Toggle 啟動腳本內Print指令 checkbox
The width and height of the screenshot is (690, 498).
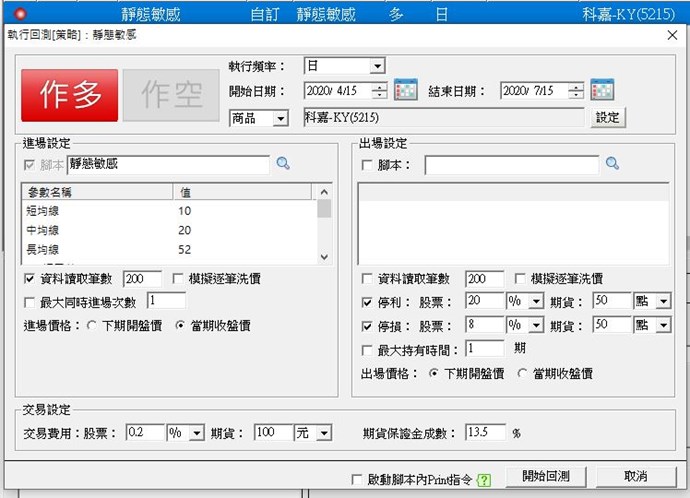coord(358,480)
